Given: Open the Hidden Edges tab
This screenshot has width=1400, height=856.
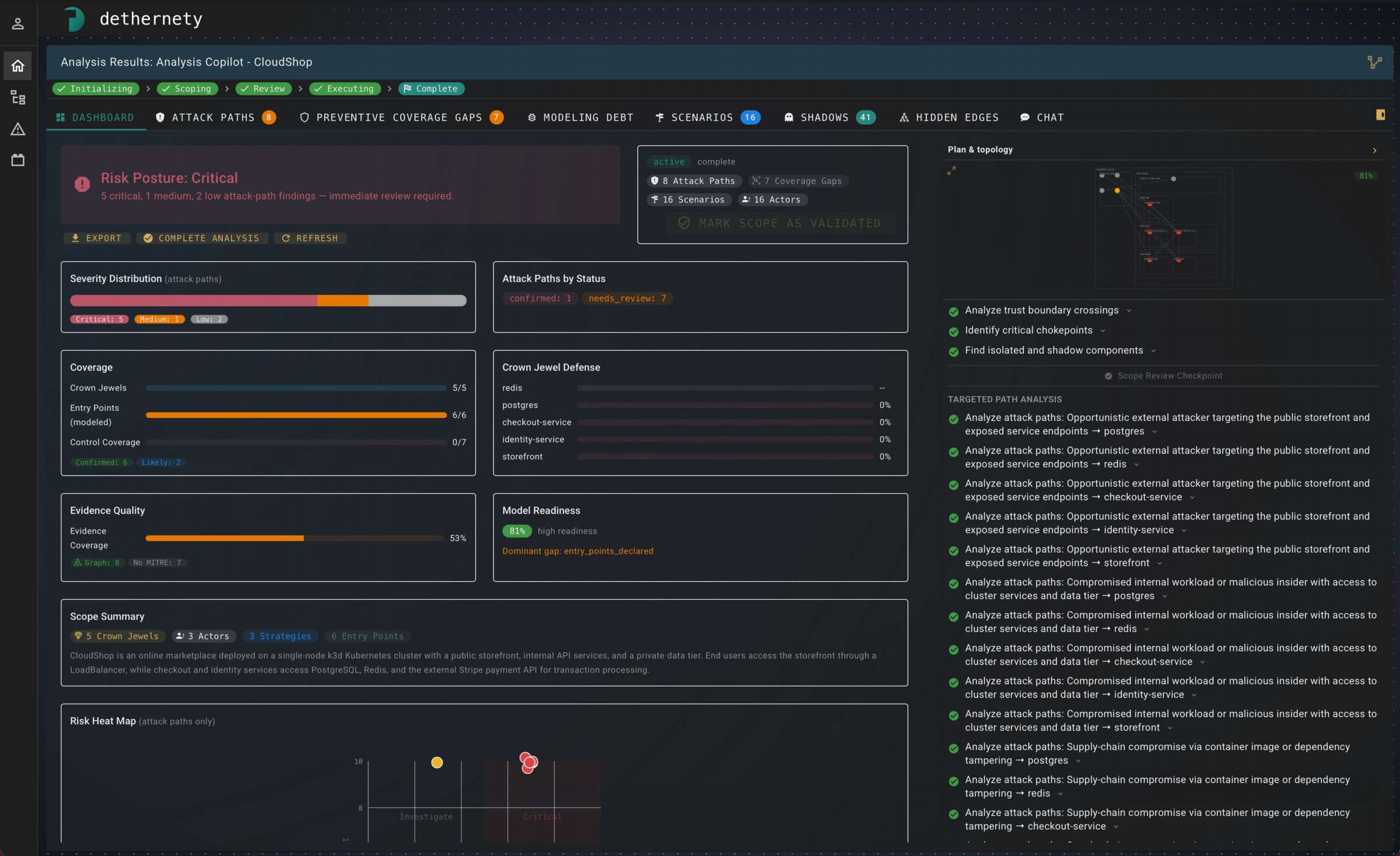Looking at the screenshot, I should [x=949, y=117].
